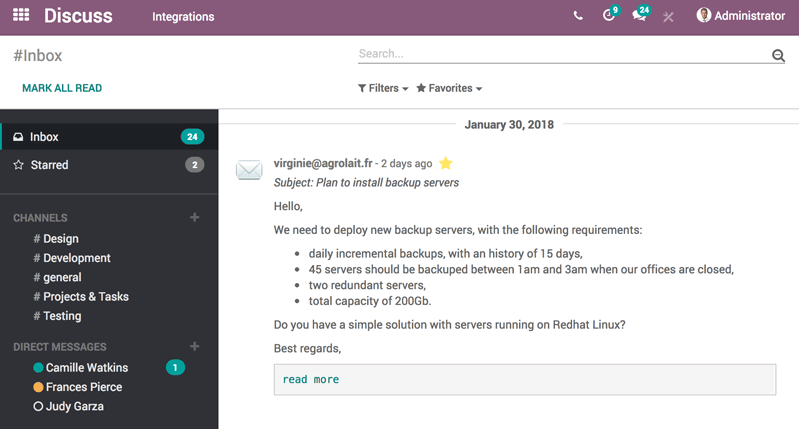Click the 'Hello,' greeting line
799x429 pixels.
(x=288, y=206)
